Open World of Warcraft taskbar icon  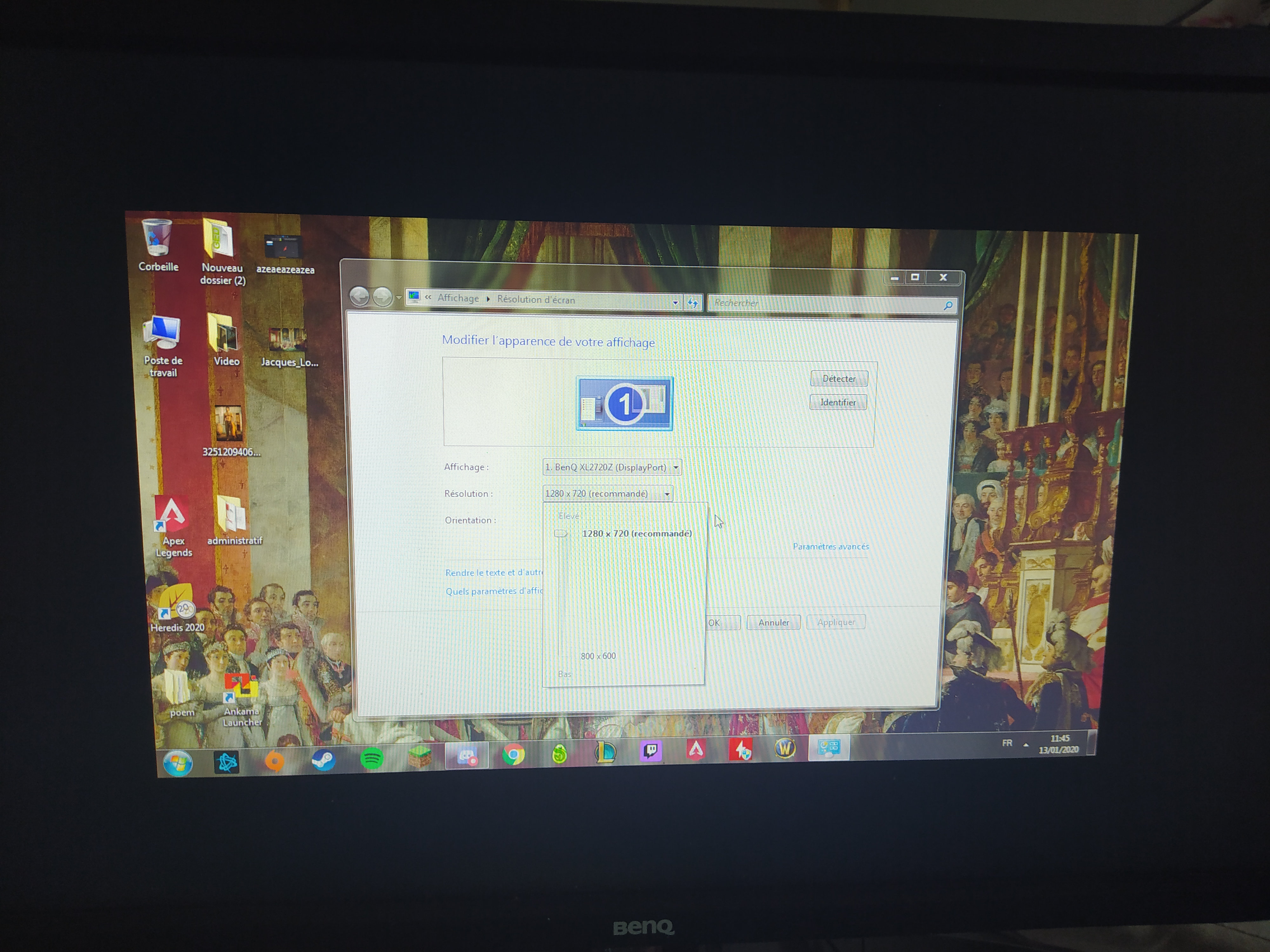(785, 748)
